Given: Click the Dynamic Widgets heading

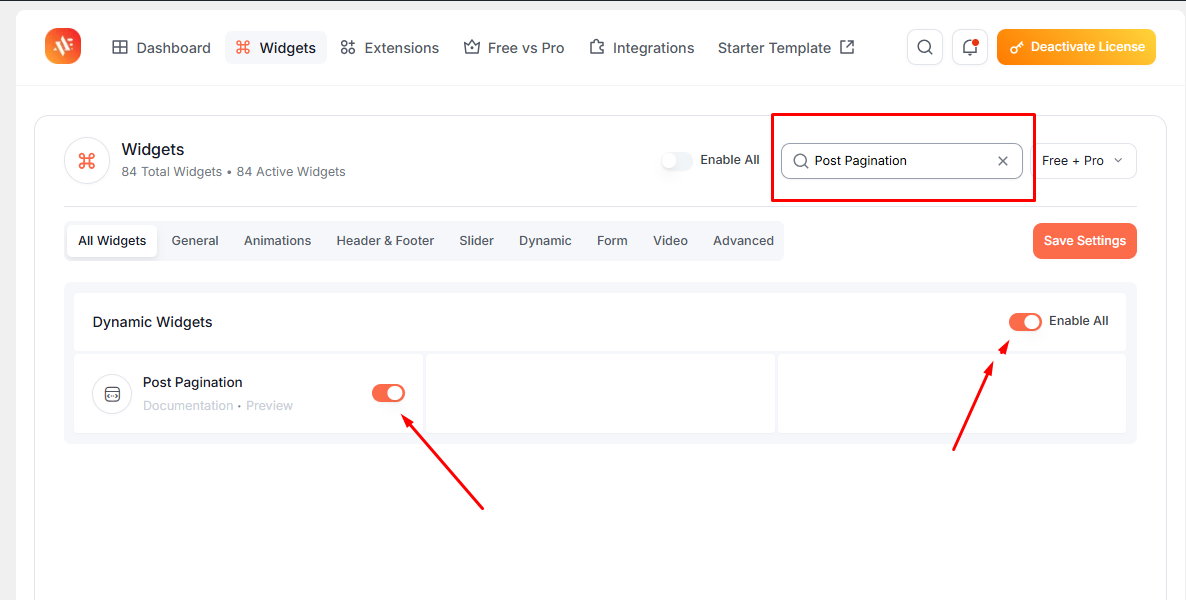Looking at the screenshot, I should (152, 322).
